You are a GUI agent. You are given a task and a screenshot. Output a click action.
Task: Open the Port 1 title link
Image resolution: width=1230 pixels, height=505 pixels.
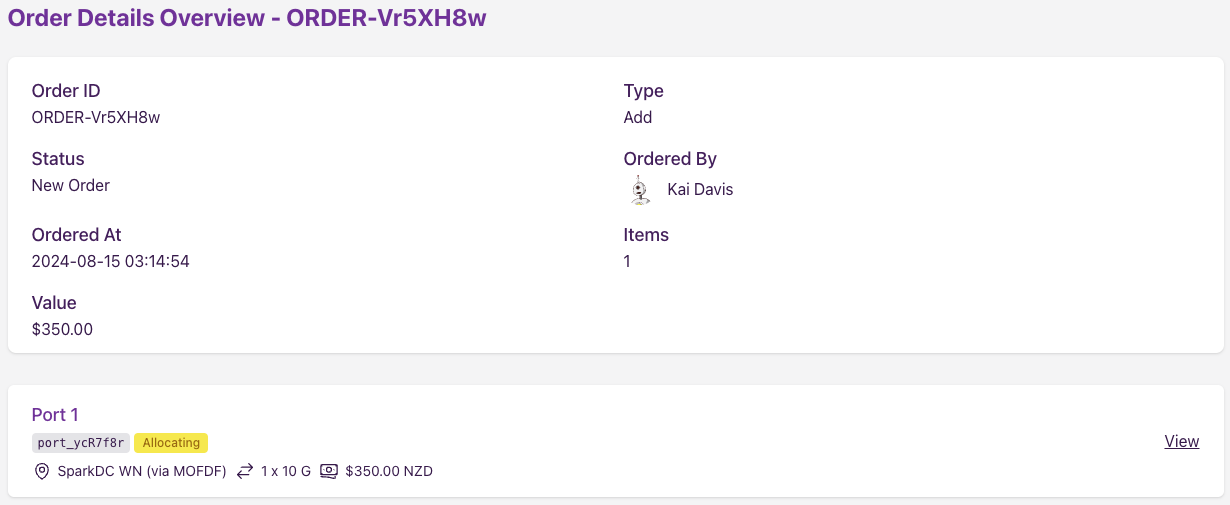55,415
